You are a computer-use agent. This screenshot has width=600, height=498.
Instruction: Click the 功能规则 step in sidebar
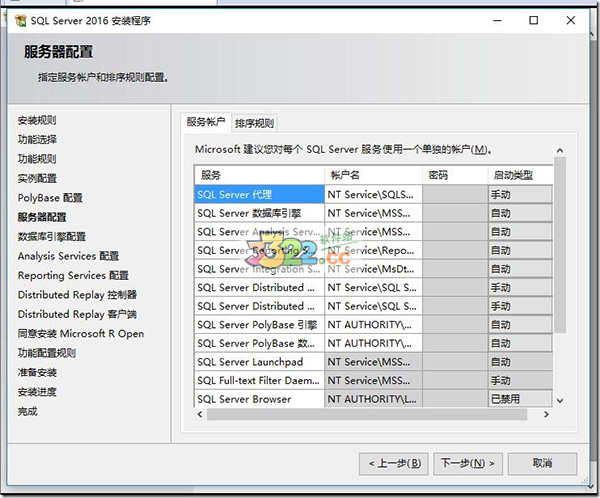37,159
